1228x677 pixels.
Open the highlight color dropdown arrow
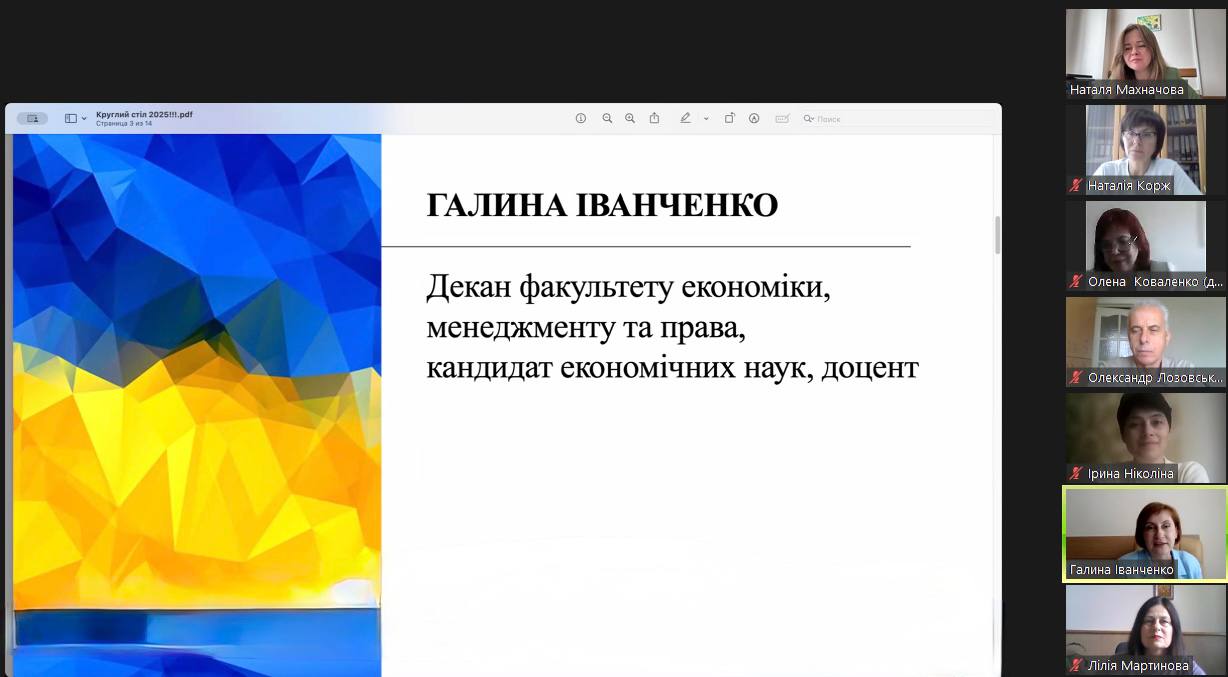706,119
